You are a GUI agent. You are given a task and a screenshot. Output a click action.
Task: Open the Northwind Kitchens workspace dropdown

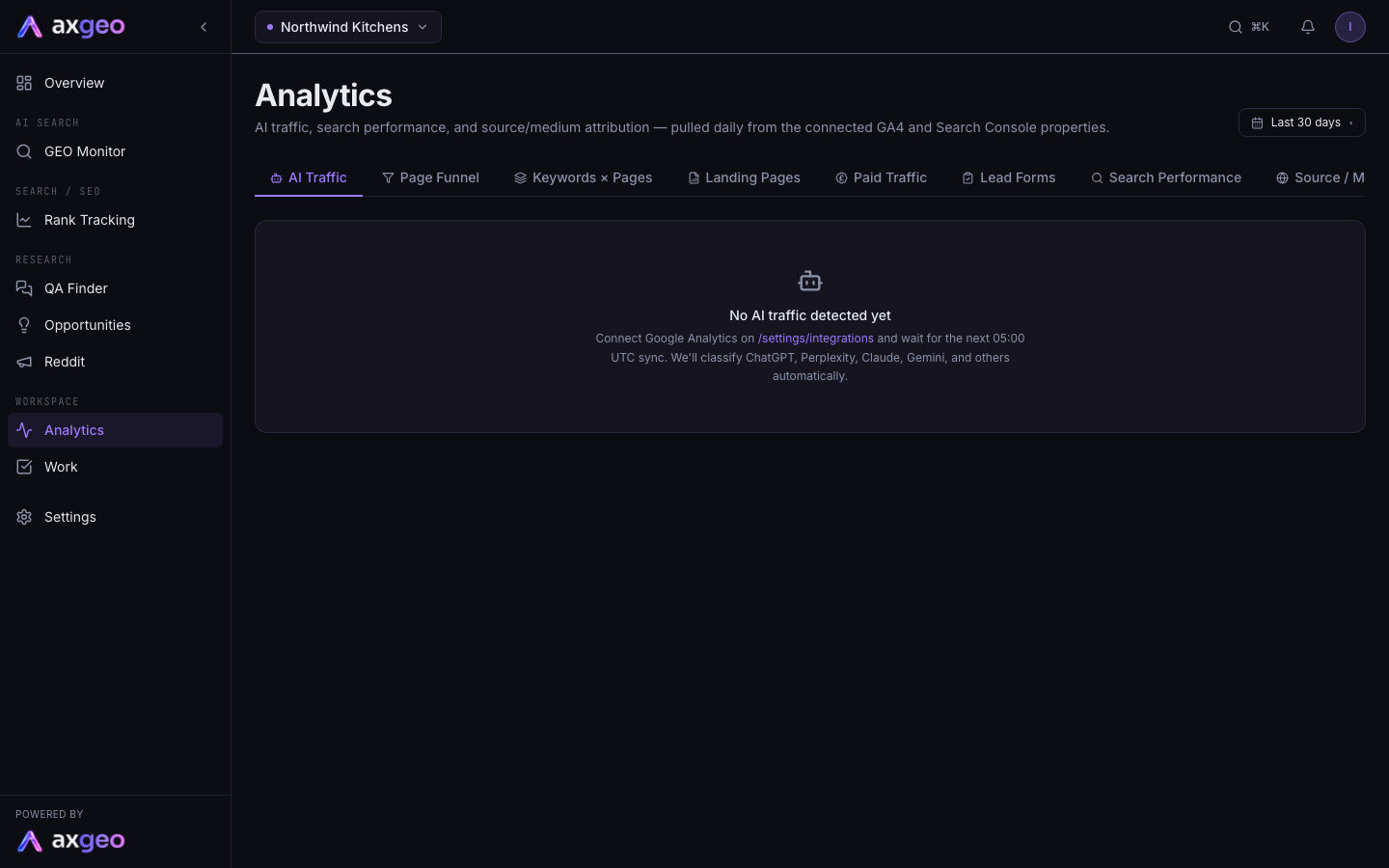click(348, 27)
